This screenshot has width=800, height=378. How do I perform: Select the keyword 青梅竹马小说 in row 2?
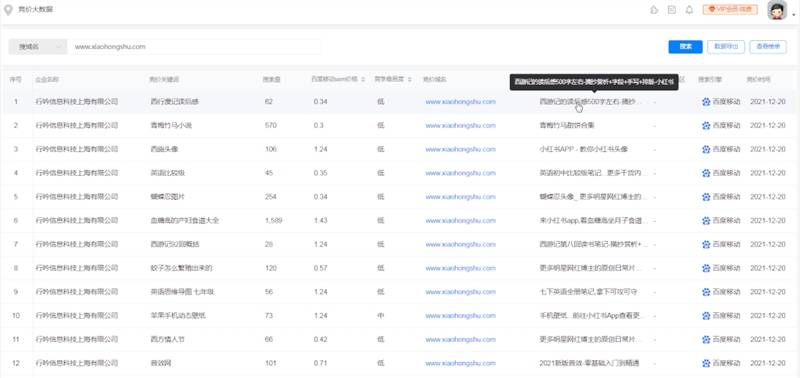pyautogui.click(x=170, y=125)
